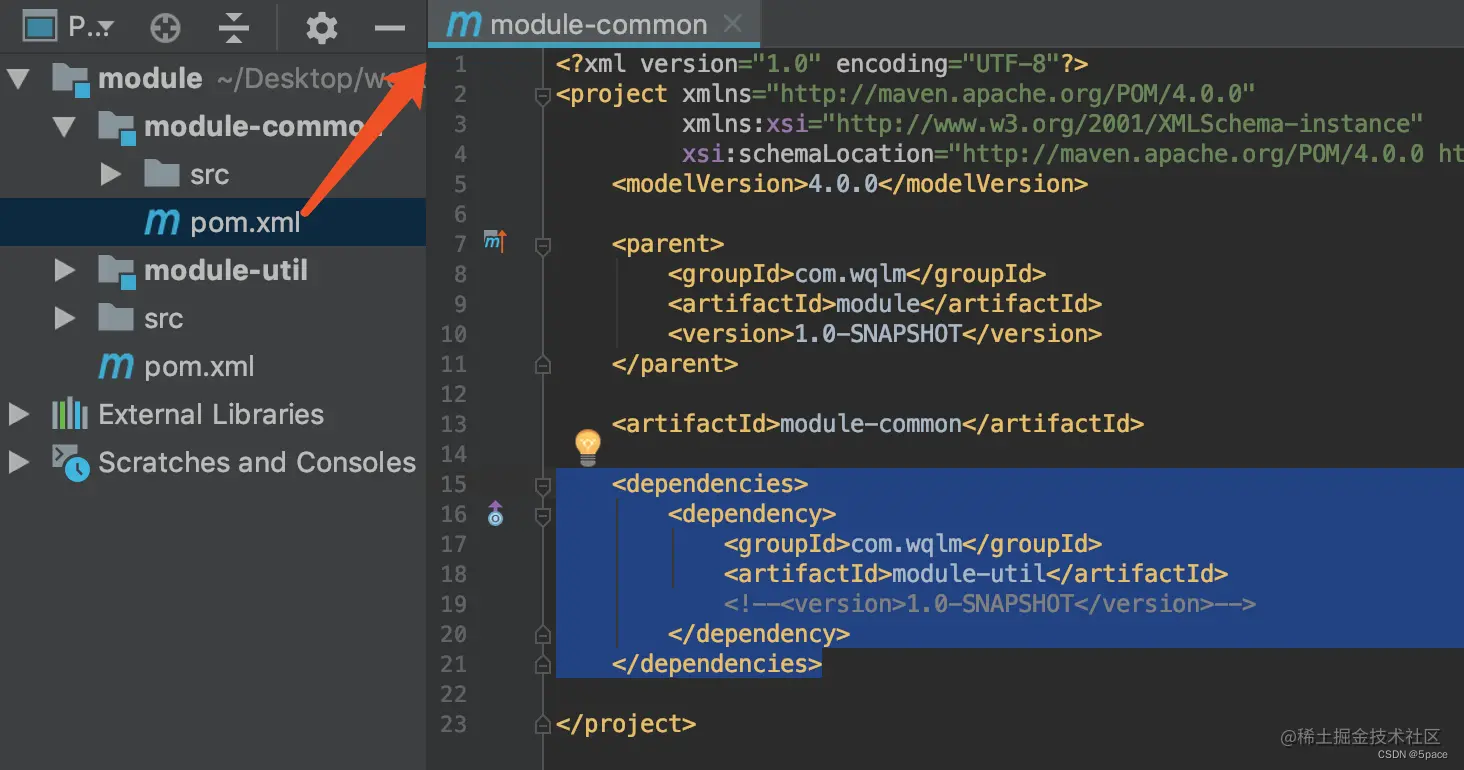Image resolution: width=1464 pixels, height=770 pixels.
Task: Click groupId com.wqlm in the parent block
Action: coord(856,274)
